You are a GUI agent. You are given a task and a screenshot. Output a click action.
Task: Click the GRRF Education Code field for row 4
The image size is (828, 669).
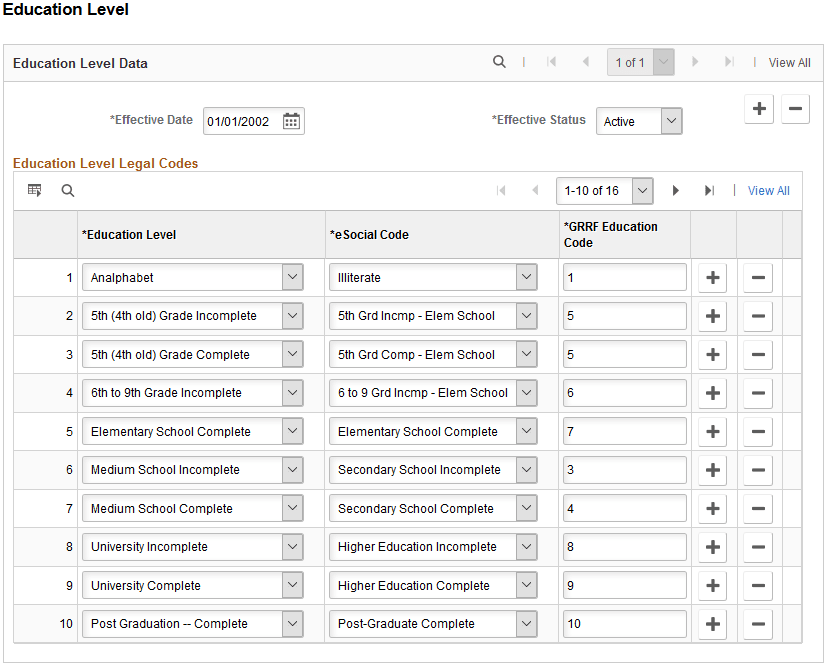tap(625, 392)
